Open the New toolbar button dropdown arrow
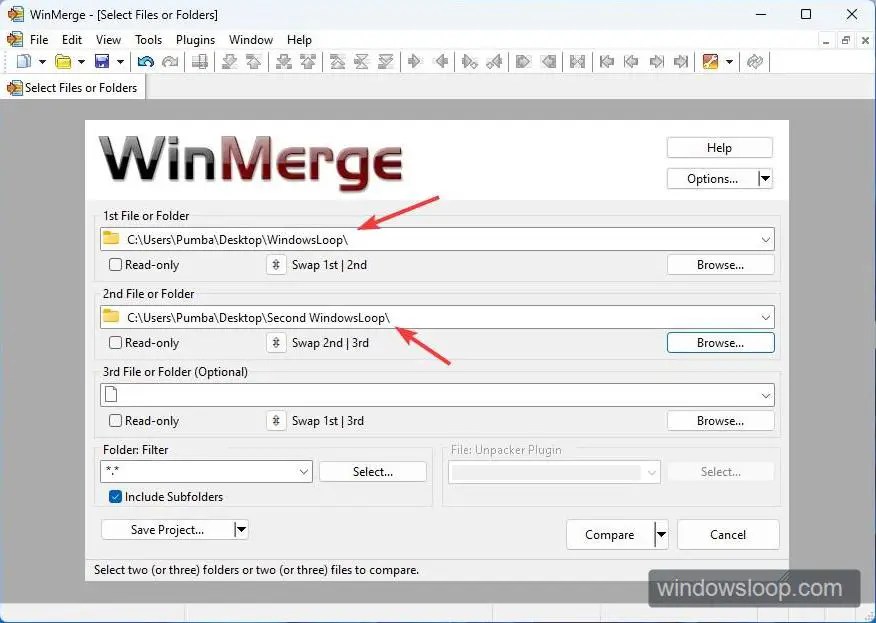 (42, 61)
